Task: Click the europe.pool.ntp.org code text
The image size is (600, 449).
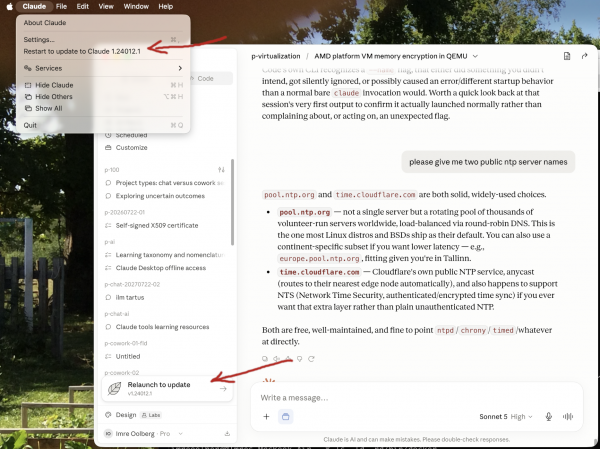Action: coord(319,258)
